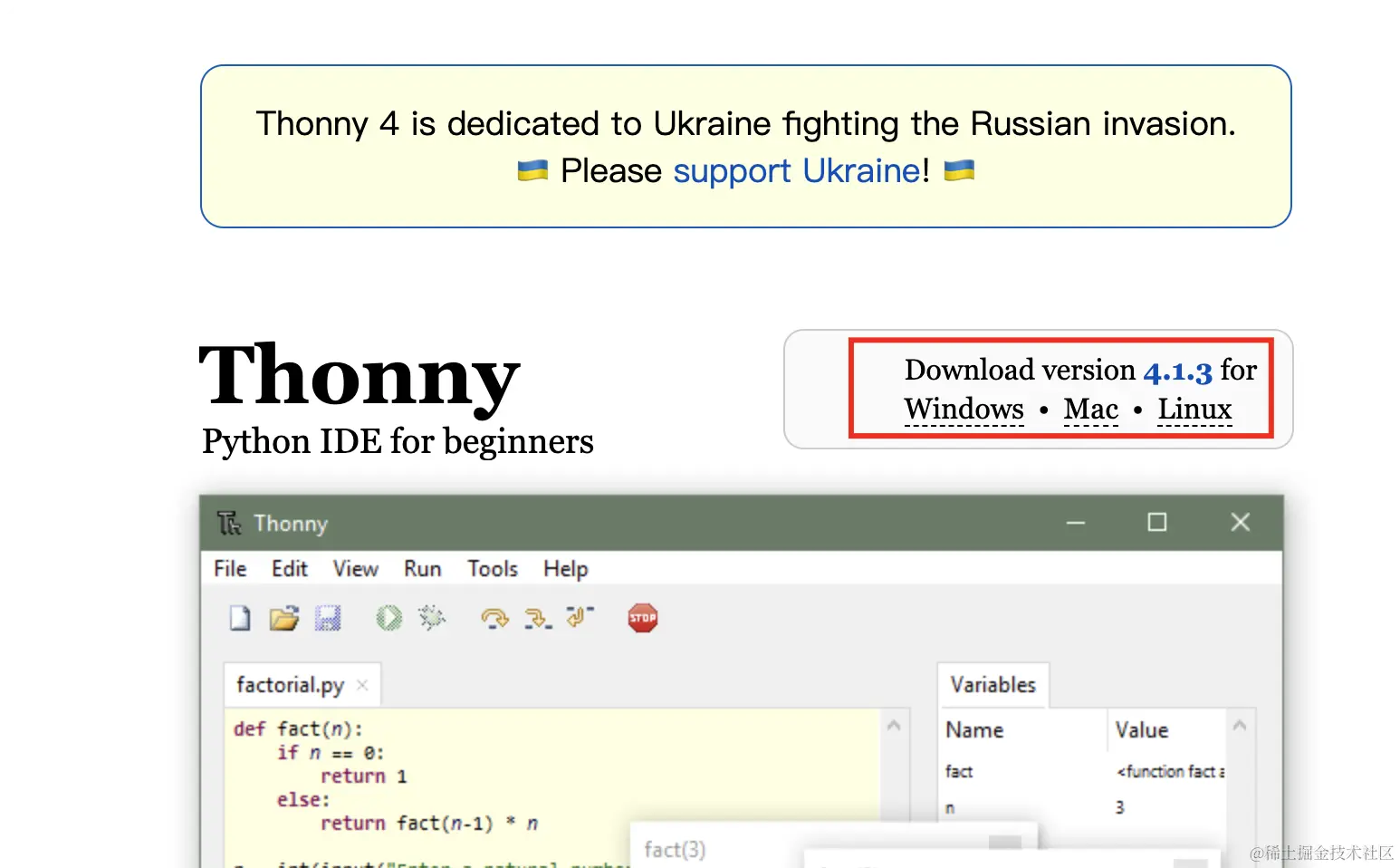Click the Thonny logo in window title bar
This screenshot has height=868, width=1400.
(229, 523)
